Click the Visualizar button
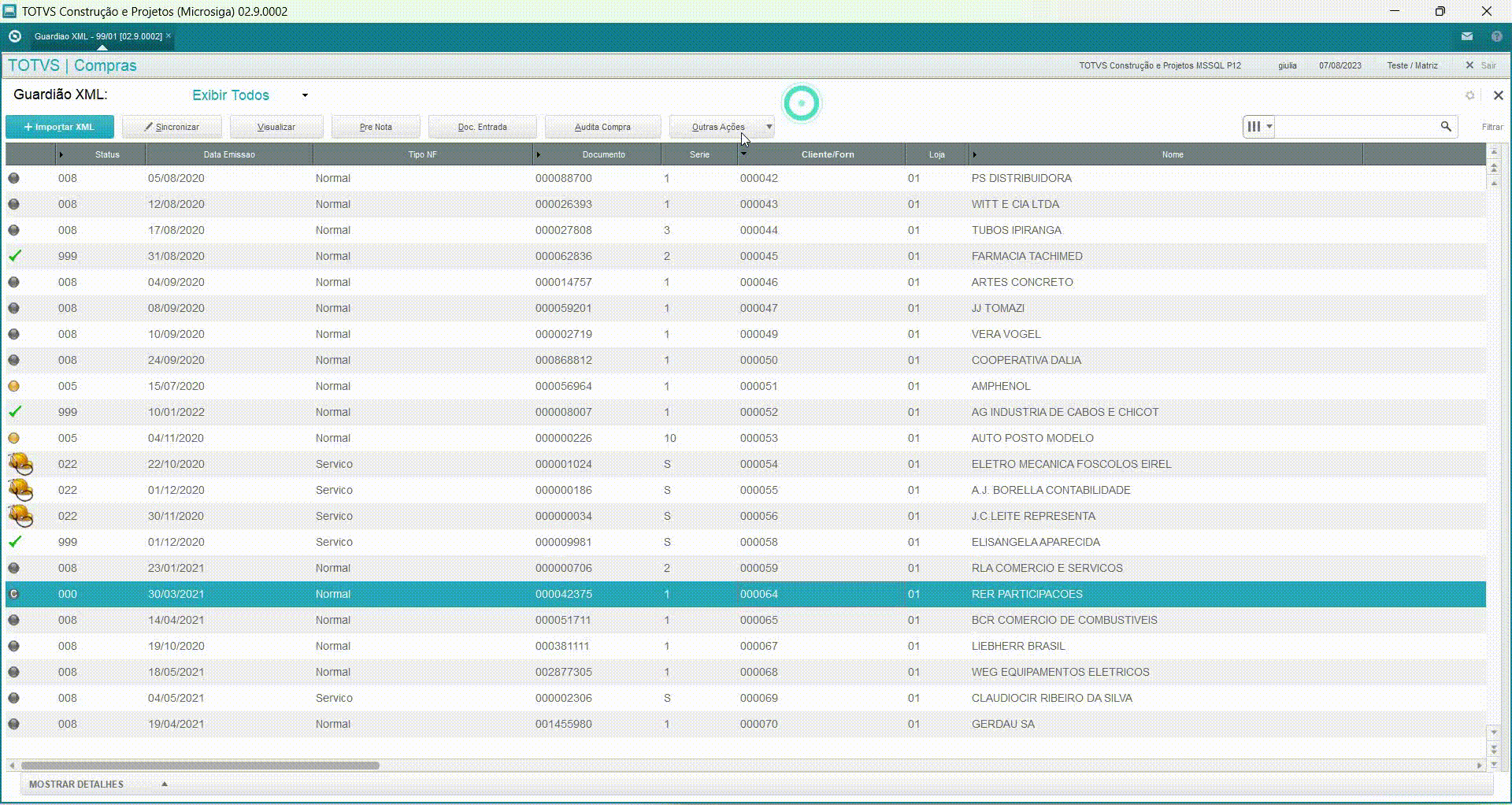Viewport: 1512px width, 805px height. tap(276, 127)
